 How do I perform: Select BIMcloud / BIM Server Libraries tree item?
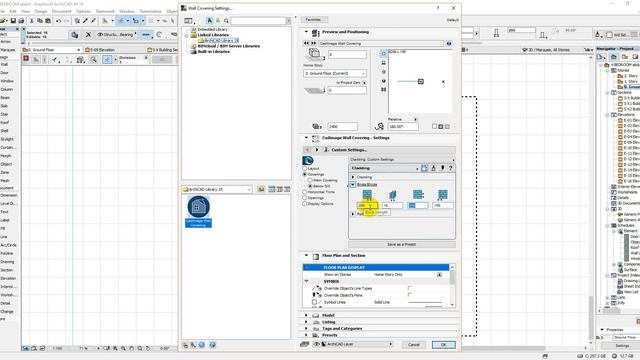point(229,46)
